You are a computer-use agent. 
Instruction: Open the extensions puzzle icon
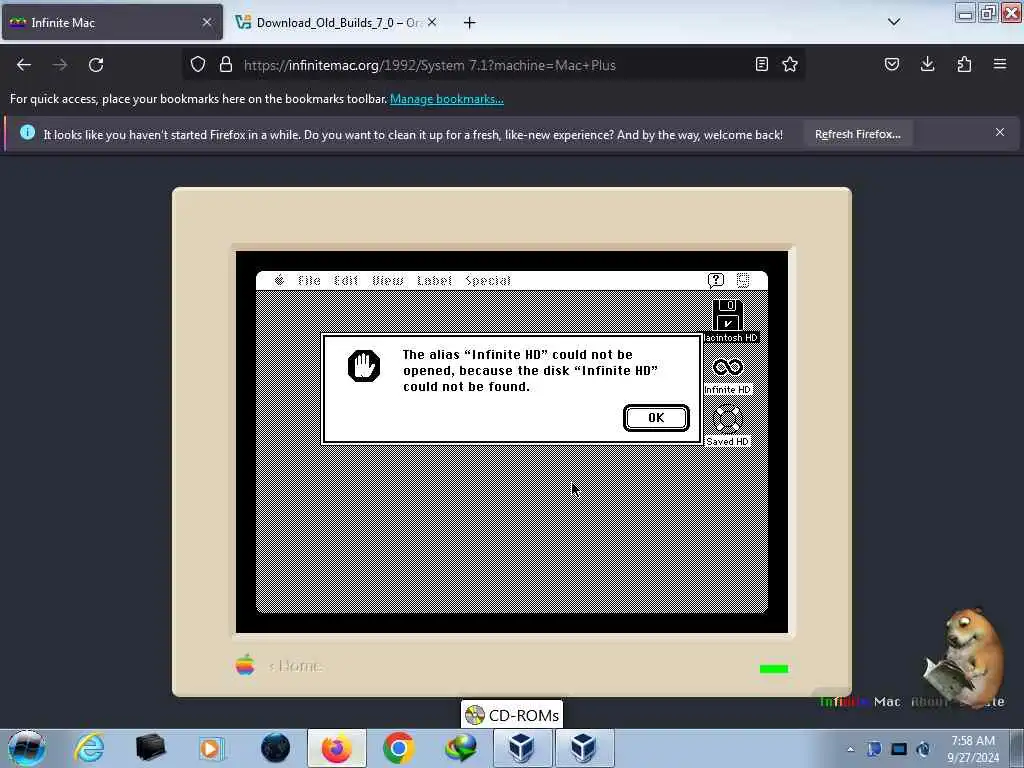pyautogui.click(x=964, y=64)
